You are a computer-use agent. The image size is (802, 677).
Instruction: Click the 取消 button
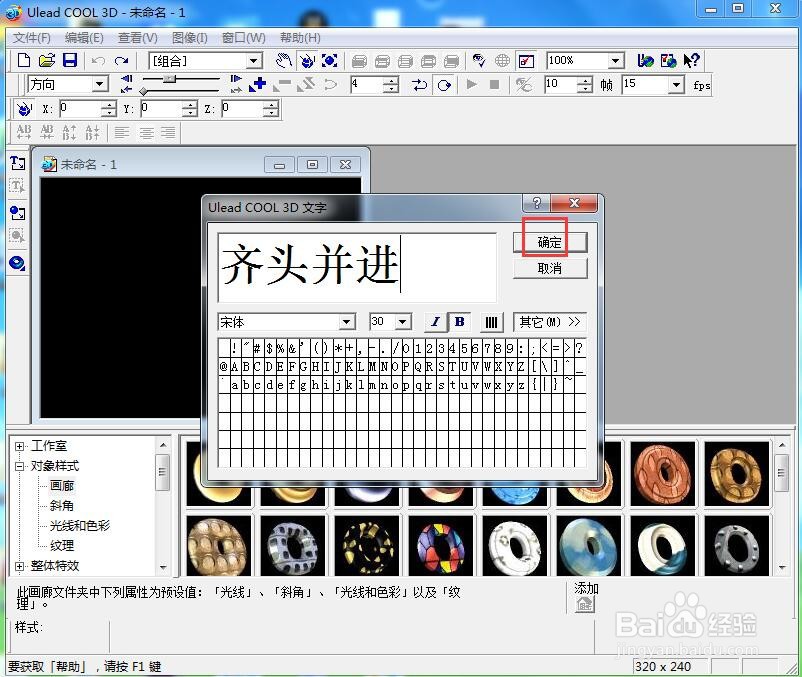[x=550, y=268]
